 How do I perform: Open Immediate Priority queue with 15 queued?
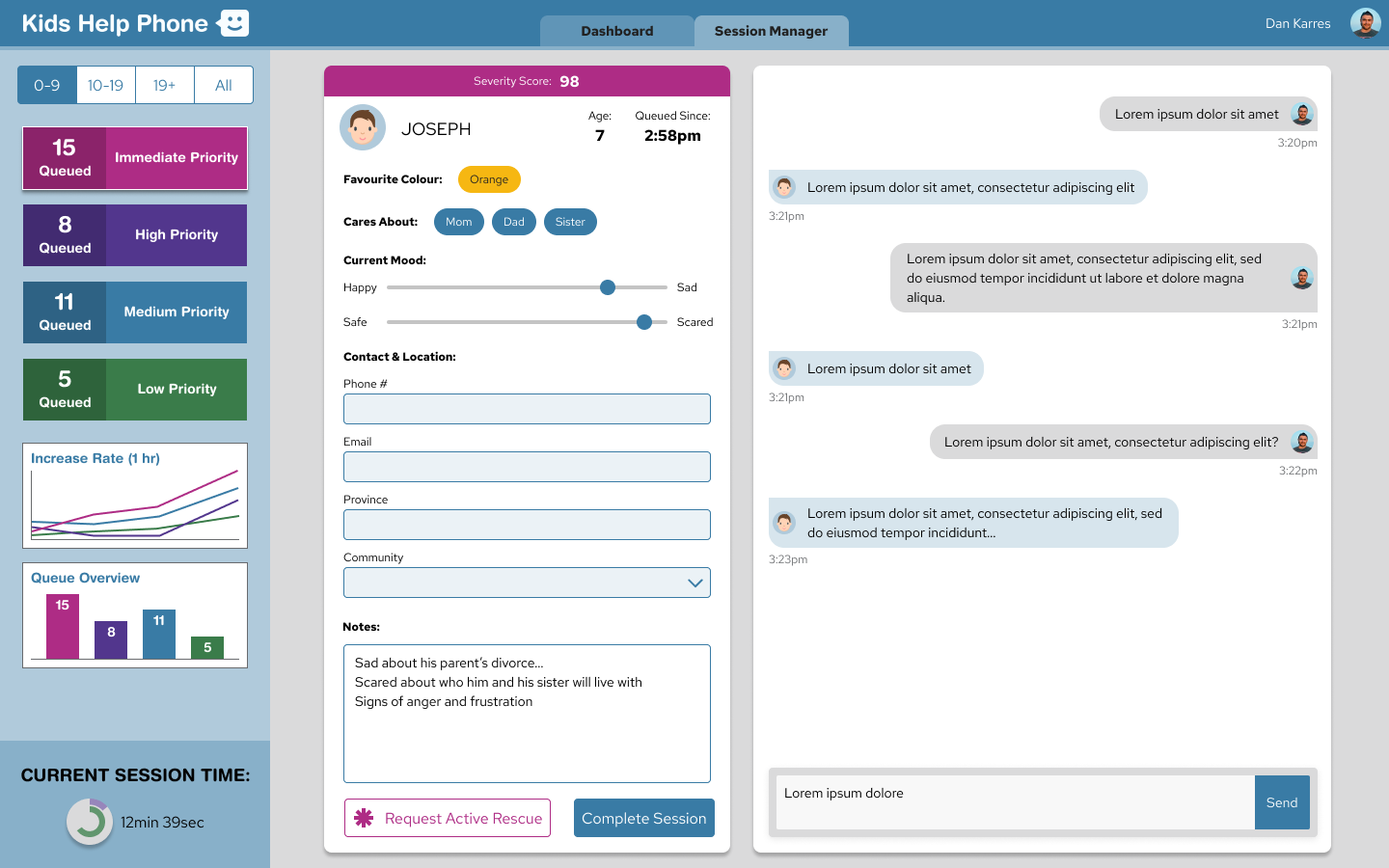pos(135,158)
